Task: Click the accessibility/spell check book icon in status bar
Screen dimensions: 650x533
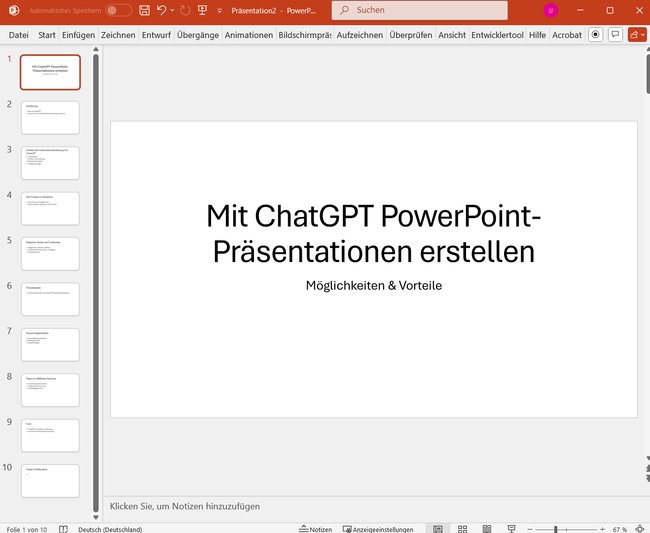Action: [63, 529]
